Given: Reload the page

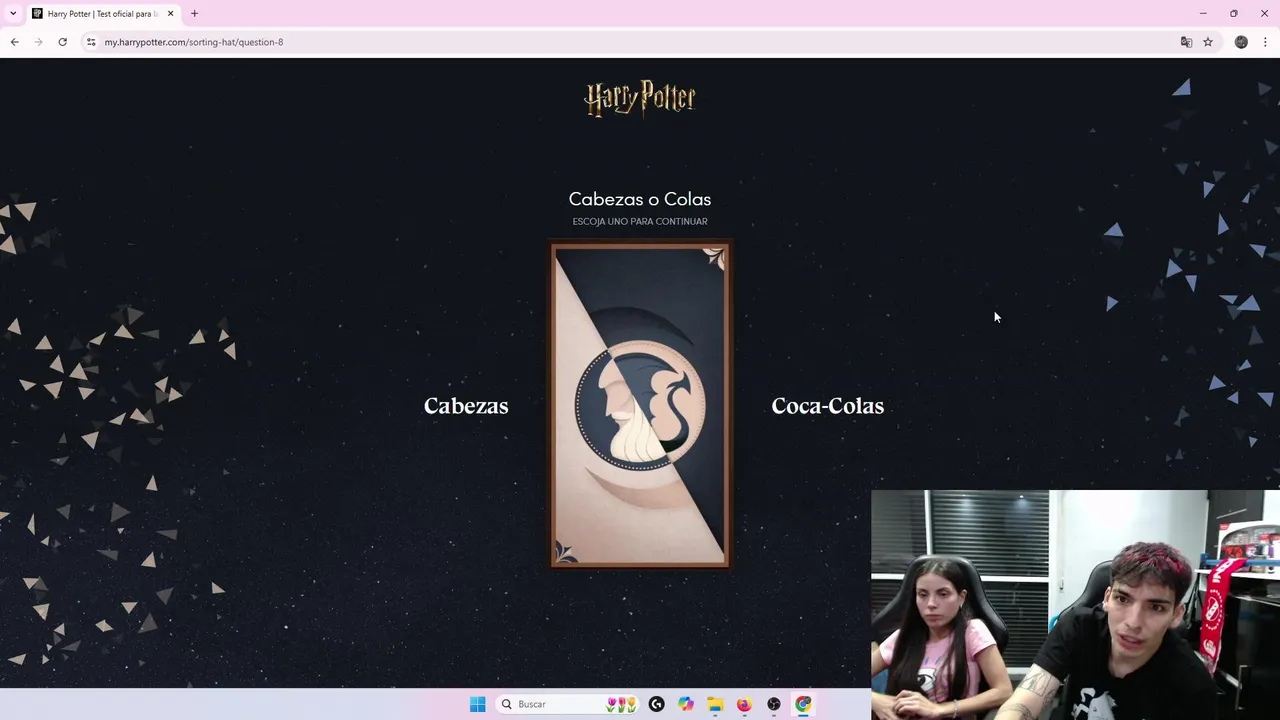Looking at the screenshot, I should tap(62, 42).
